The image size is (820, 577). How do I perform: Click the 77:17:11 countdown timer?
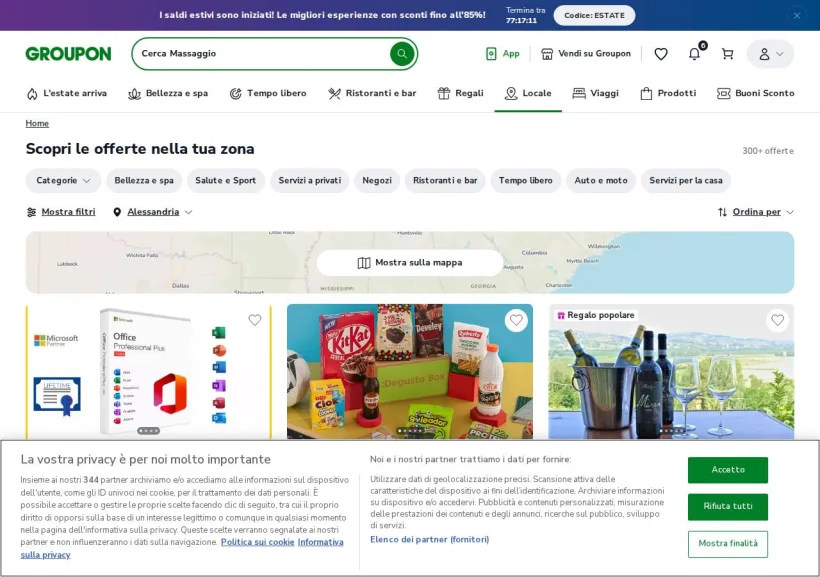tap(521, 21)
